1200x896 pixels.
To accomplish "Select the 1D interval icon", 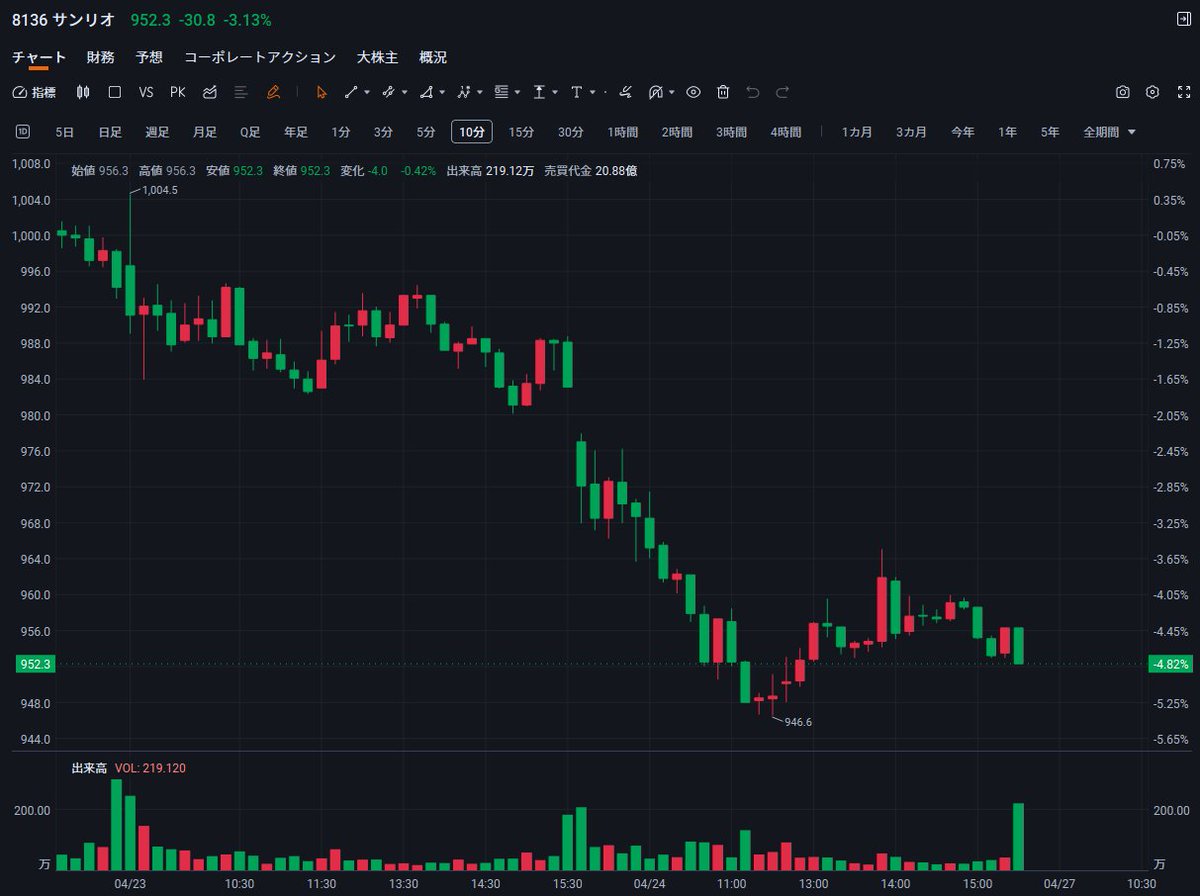I will pos(23,132).
